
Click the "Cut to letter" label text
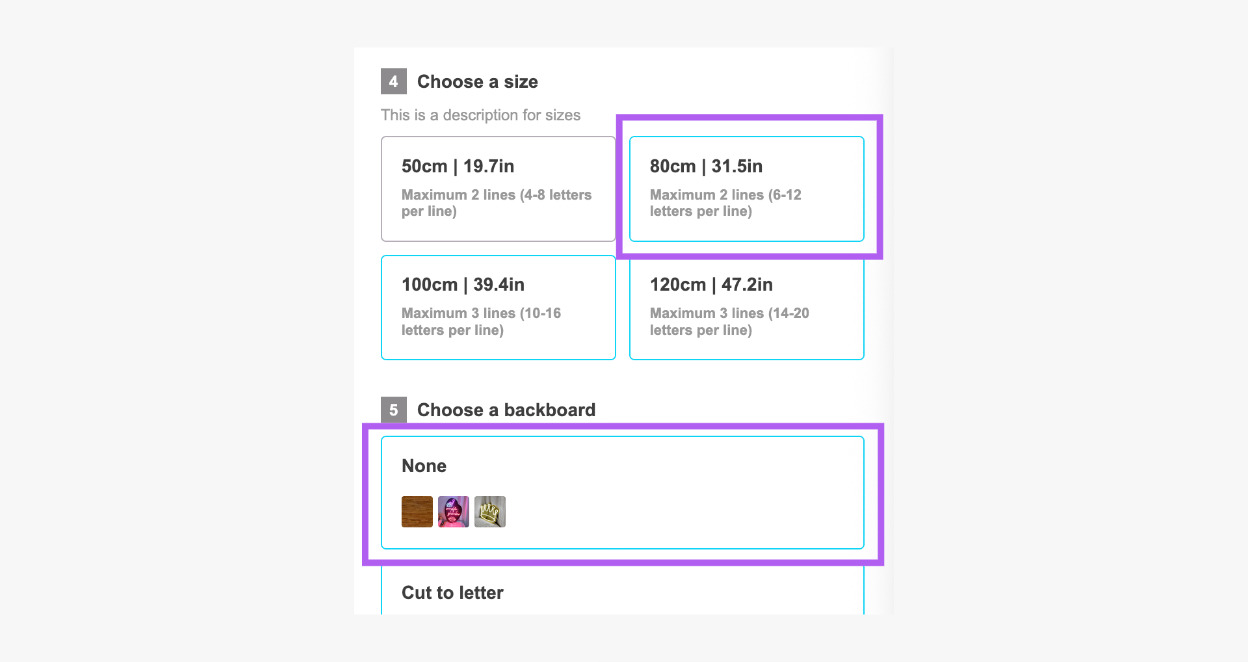coord(452,593)
